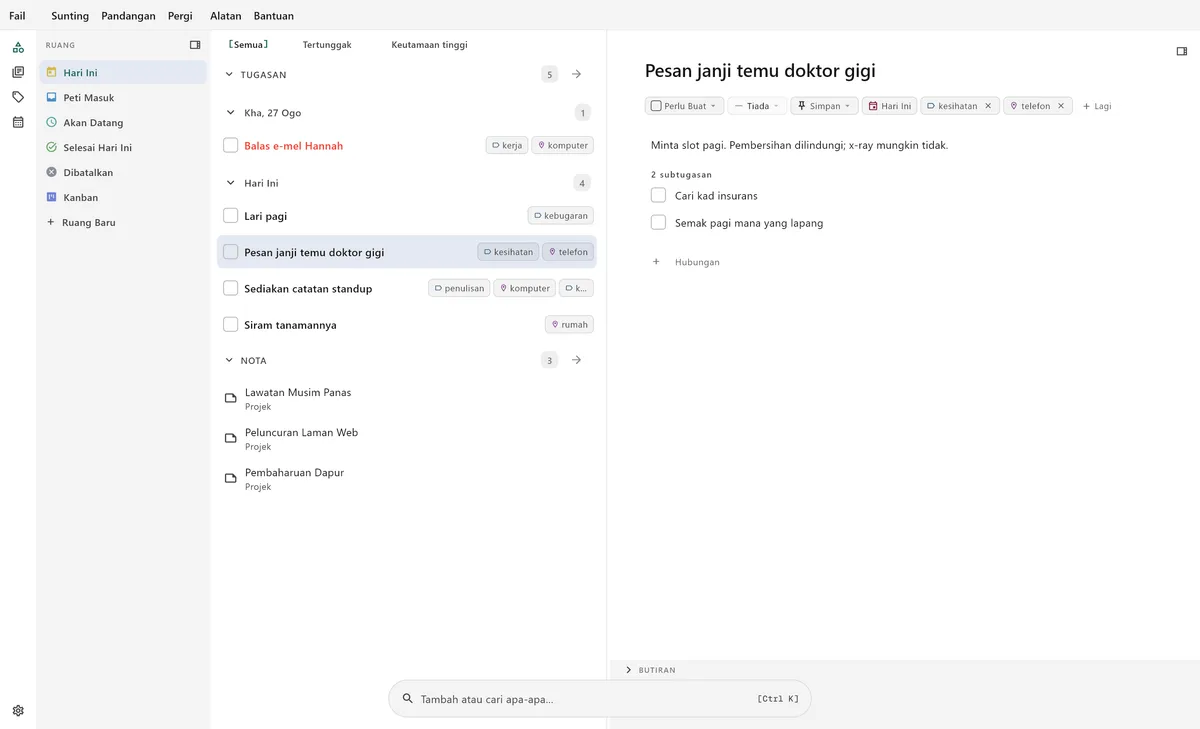The width and height of the screenshot is (1200, 729).
Task: Focus the Tambah atau cari search field
Action: pos(600,699)
